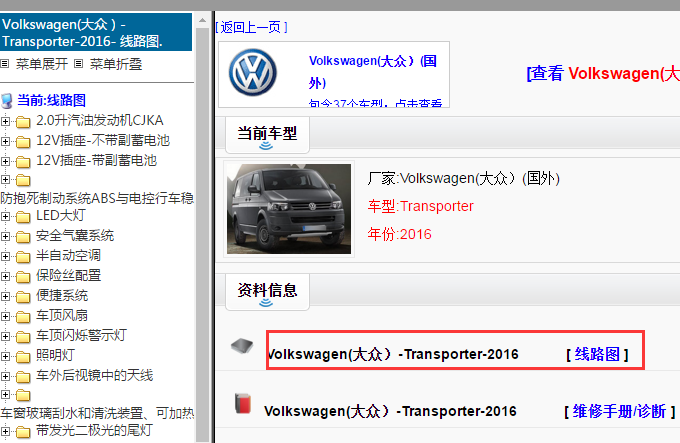Image resolution: width=680 pixels, height=443 pixels.
Task: Click the Volkswagen Transporter-2016 线路图 header title
Action: [96, 33]
